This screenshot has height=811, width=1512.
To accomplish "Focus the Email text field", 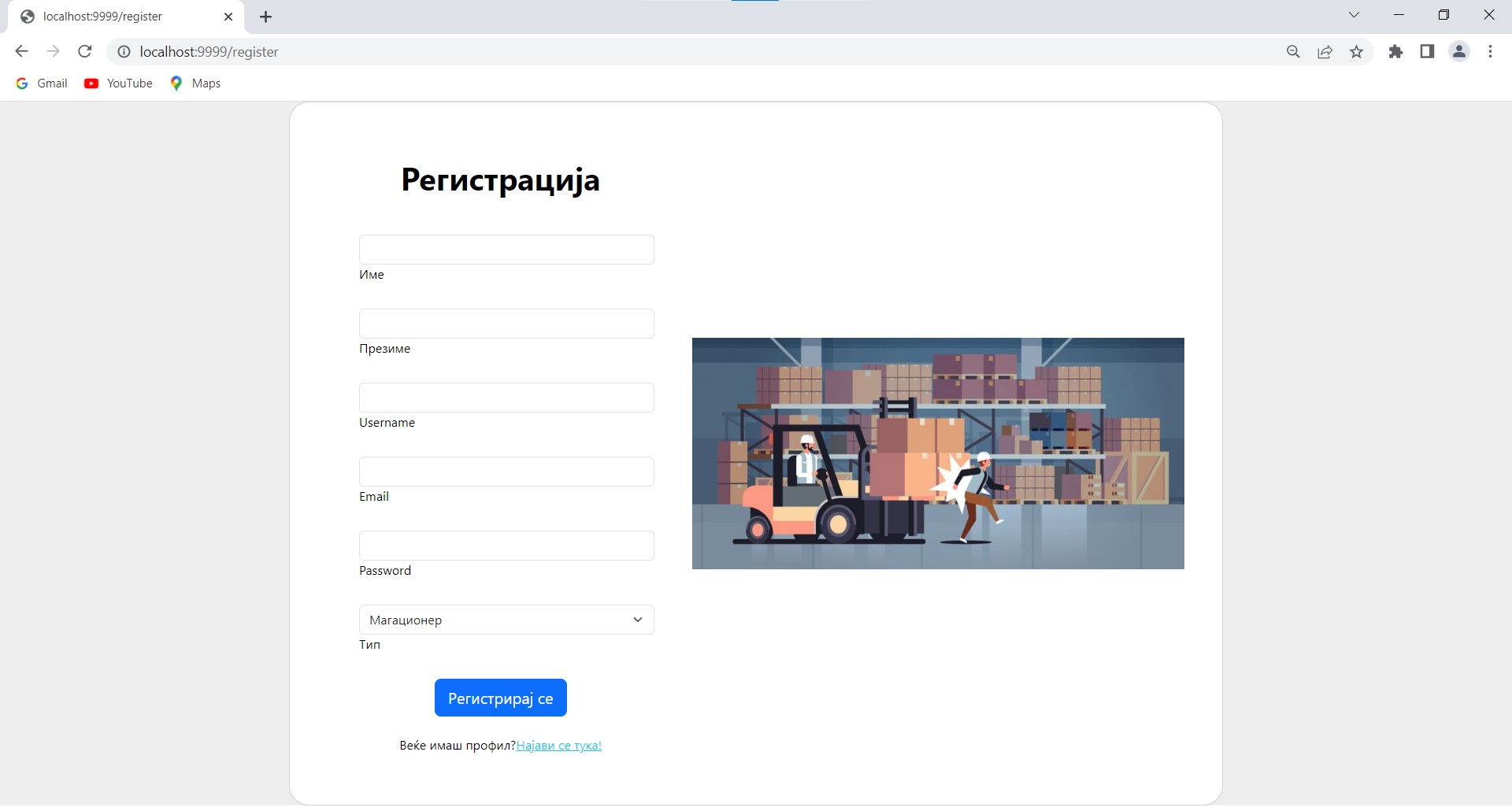I will 506,472.
